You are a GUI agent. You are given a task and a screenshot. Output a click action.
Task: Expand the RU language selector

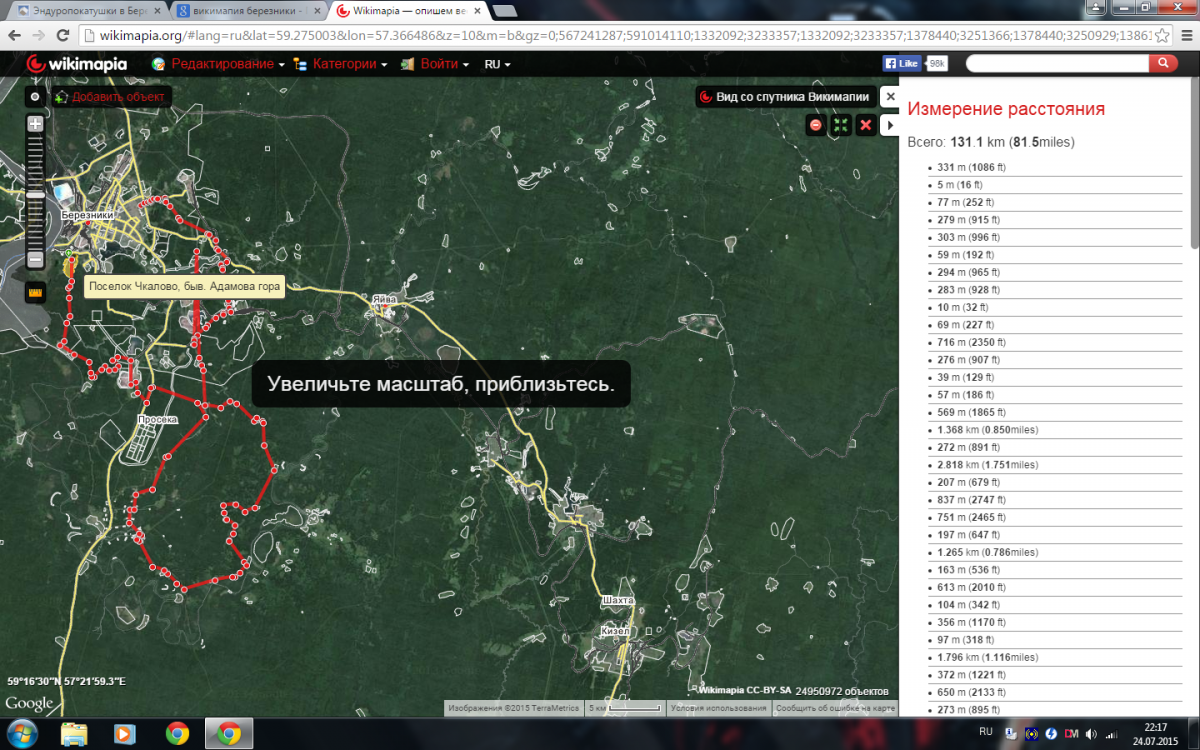coord(497,64)
